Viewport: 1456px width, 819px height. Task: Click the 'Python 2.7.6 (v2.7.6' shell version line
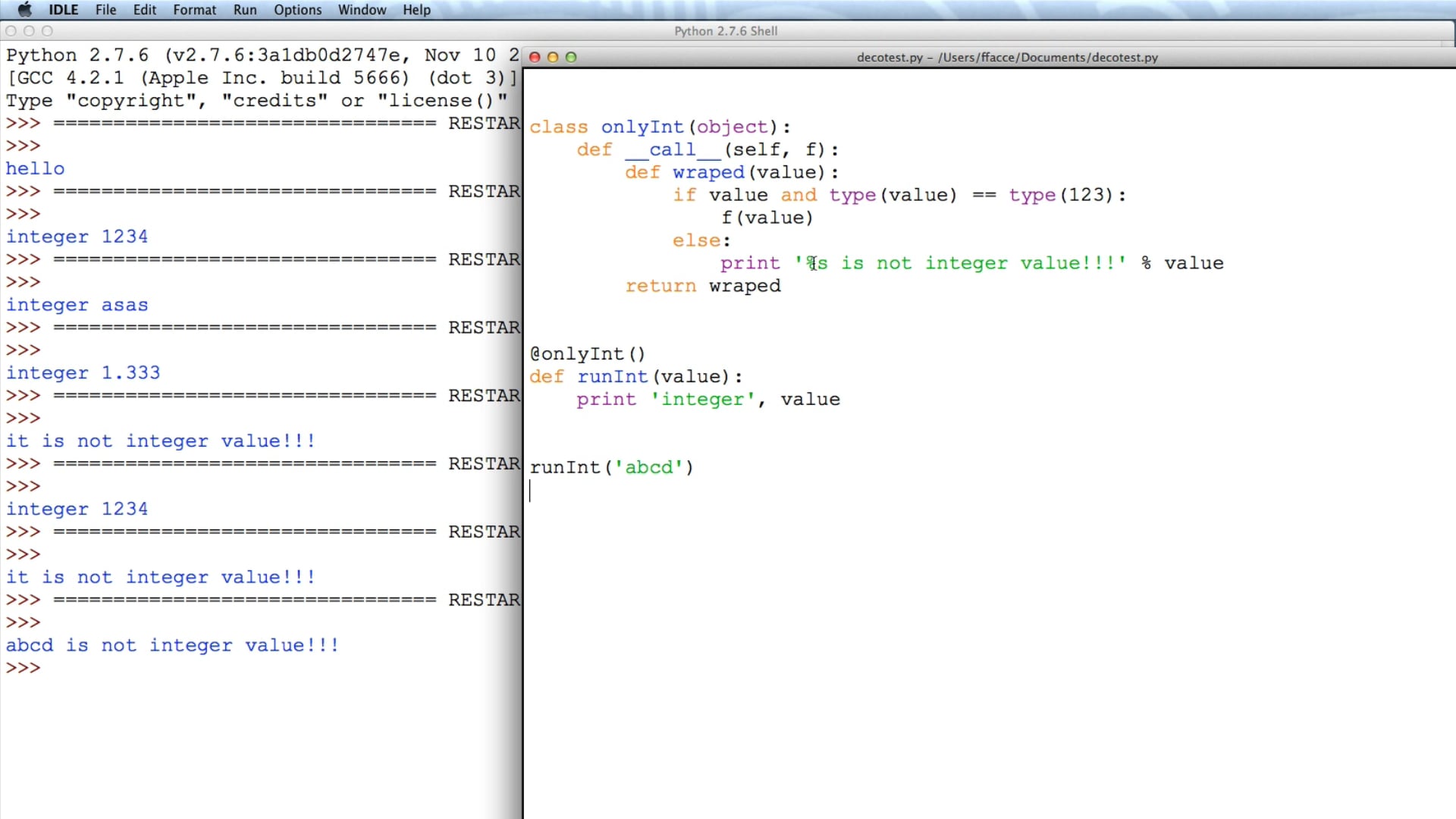click(x=262, y=55)
